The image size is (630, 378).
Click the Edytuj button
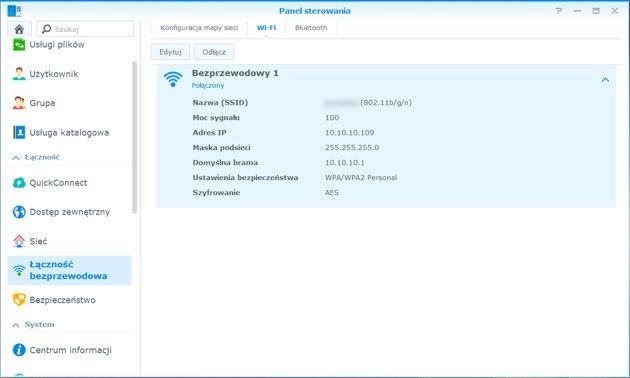[x=170, y=52]
